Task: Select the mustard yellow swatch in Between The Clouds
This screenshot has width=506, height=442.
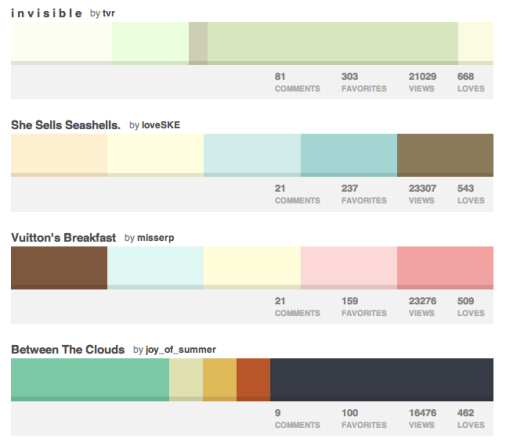Action: coord(220,380)
